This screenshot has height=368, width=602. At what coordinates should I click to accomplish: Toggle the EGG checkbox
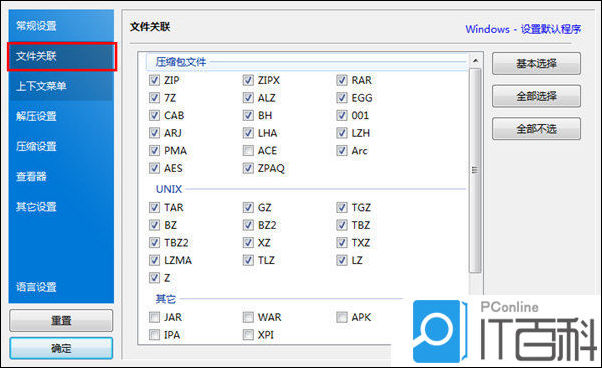(x=342, y=98)
